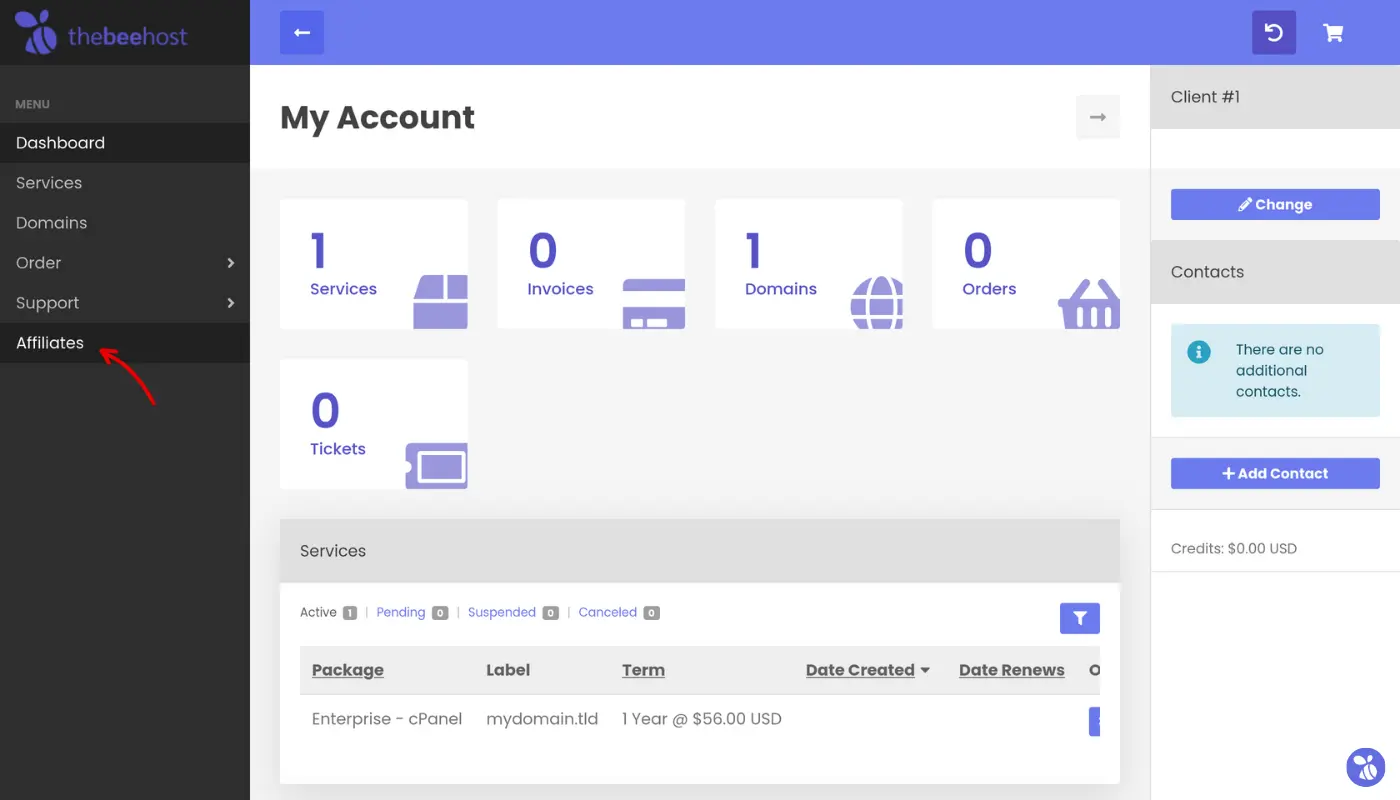Click the thebeehost logo
This screenshot has width=1400, height=800.
(x=101, y=33)
